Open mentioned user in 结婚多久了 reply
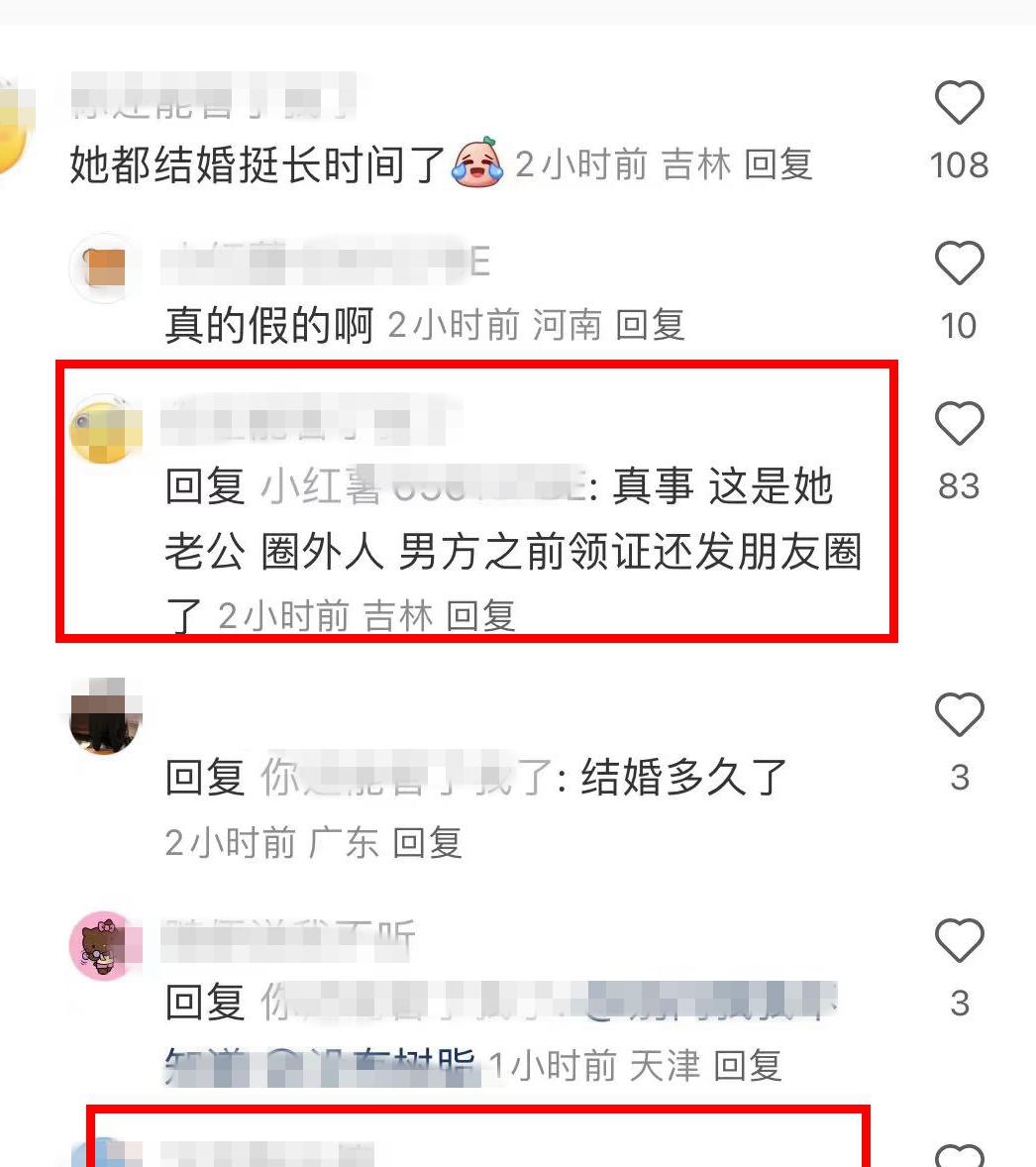Image resolution: width=1036 pixels, height=1167 pixels. 407,777
